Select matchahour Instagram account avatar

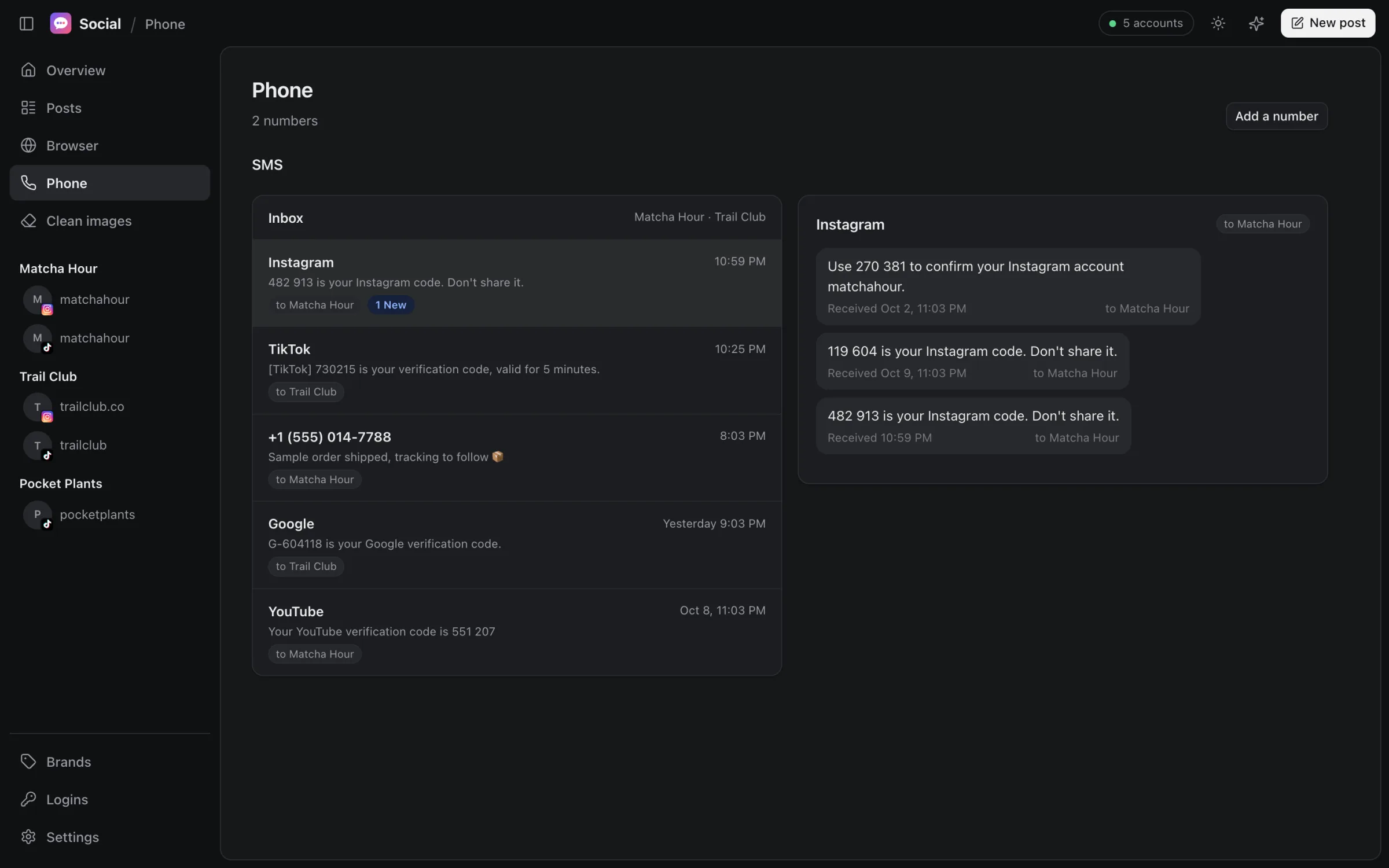click(38, 300)
